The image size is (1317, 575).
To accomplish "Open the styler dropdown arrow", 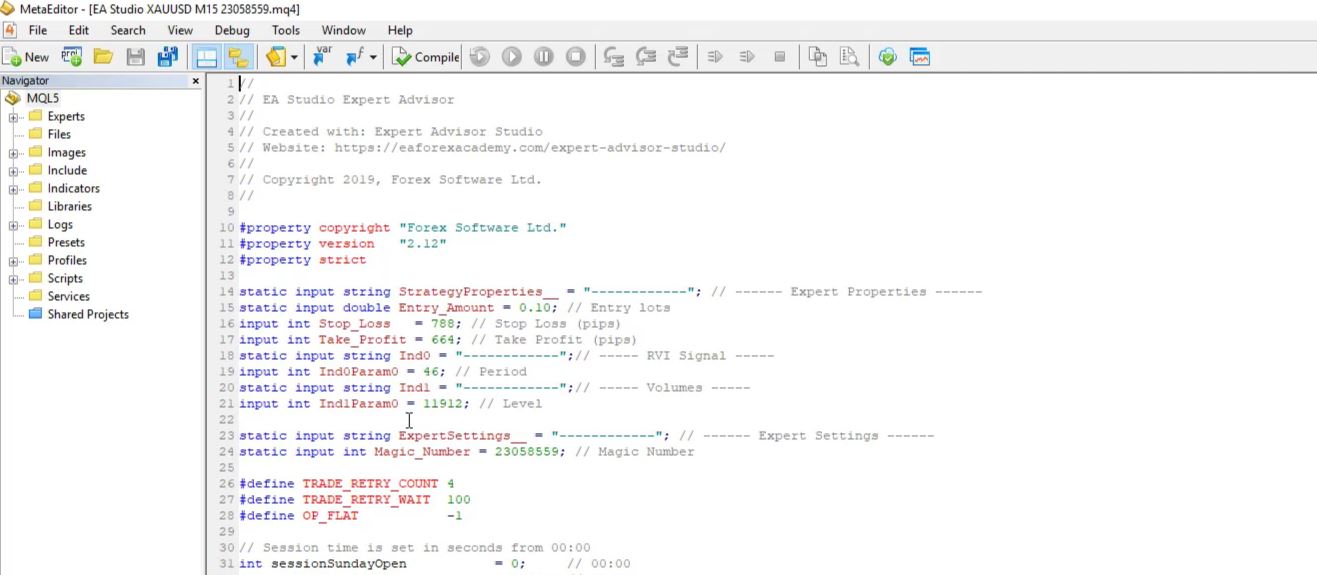I will click(294, 58).
